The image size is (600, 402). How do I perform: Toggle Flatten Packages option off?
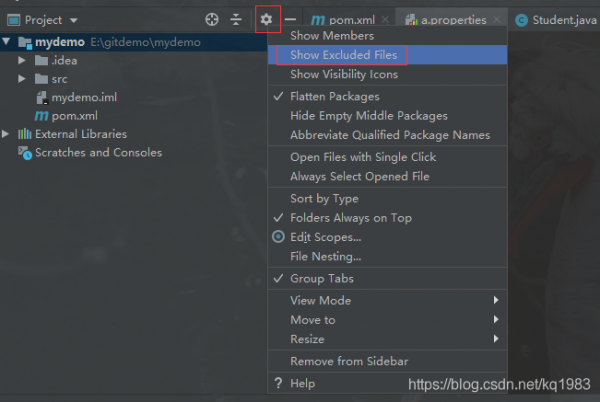click(x=334, y=96)
